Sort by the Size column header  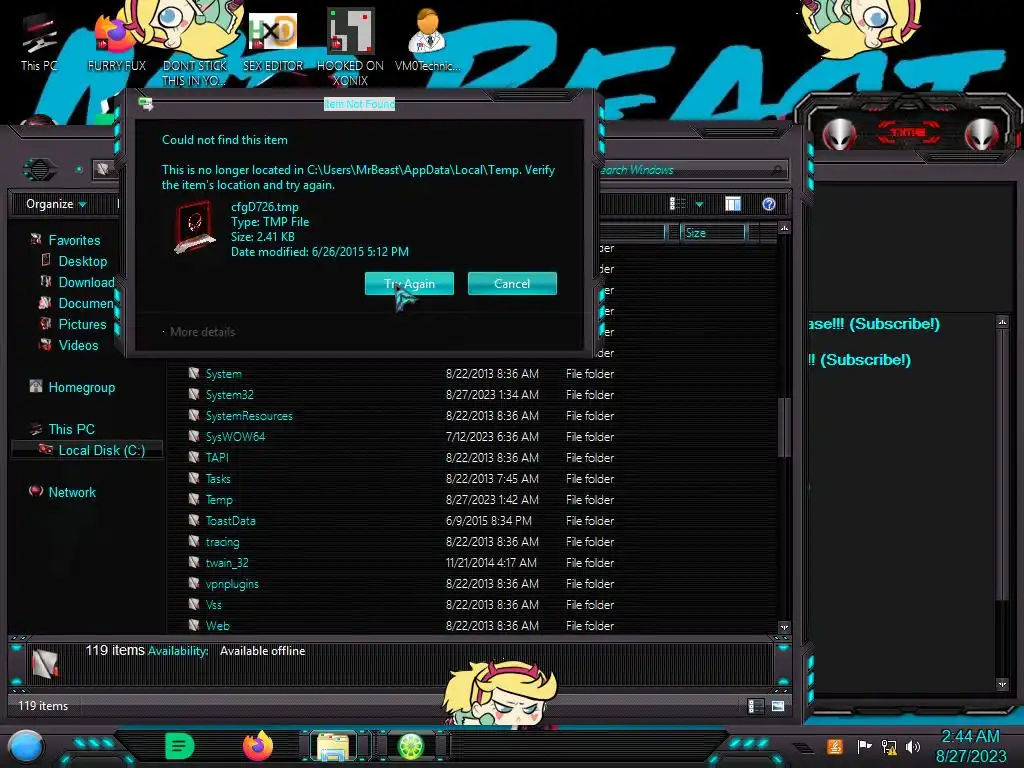[712, 233]
